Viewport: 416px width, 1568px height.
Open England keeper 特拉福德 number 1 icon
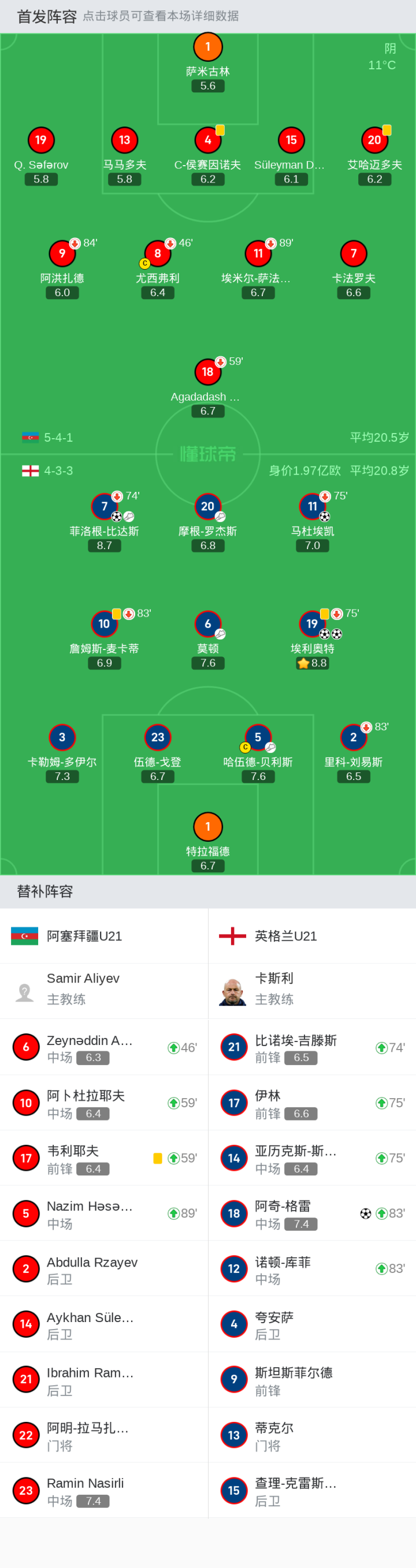point(207,827)
